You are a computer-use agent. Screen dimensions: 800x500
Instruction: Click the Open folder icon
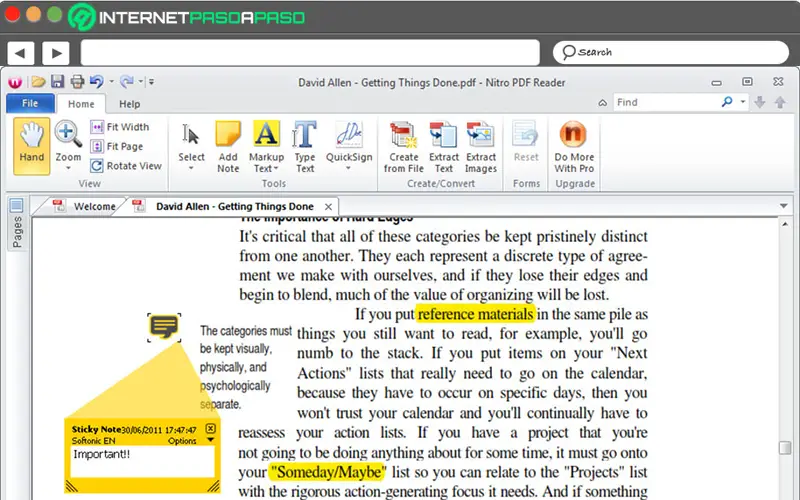coord(38,81)
